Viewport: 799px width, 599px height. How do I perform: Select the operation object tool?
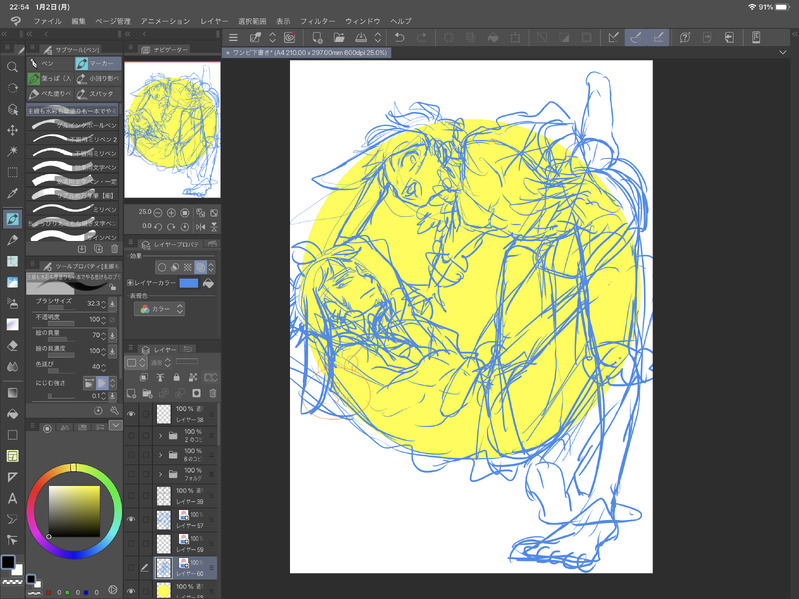[12, 109]
